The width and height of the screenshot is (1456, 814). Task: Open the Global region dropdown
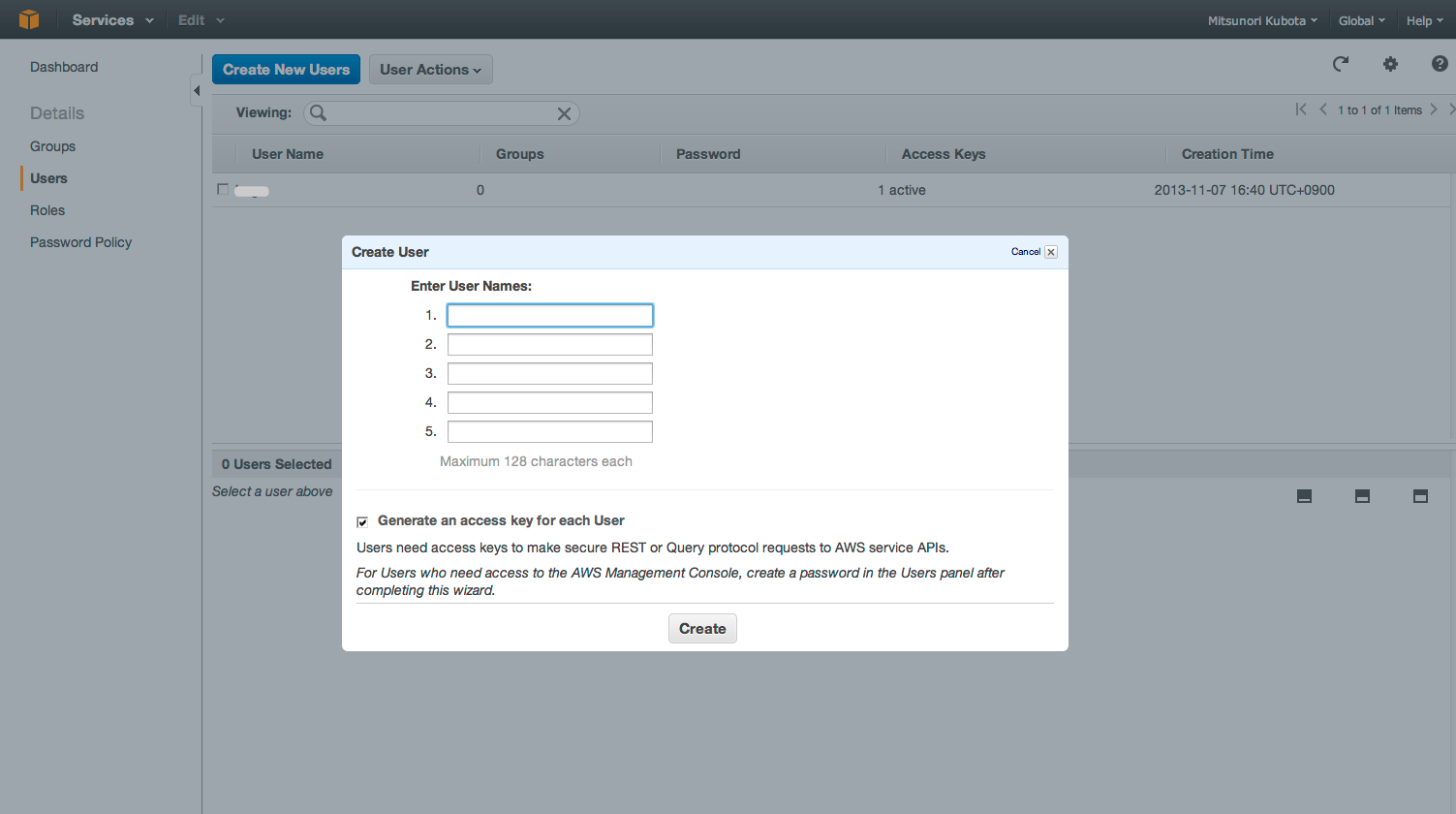point(1361,20)
